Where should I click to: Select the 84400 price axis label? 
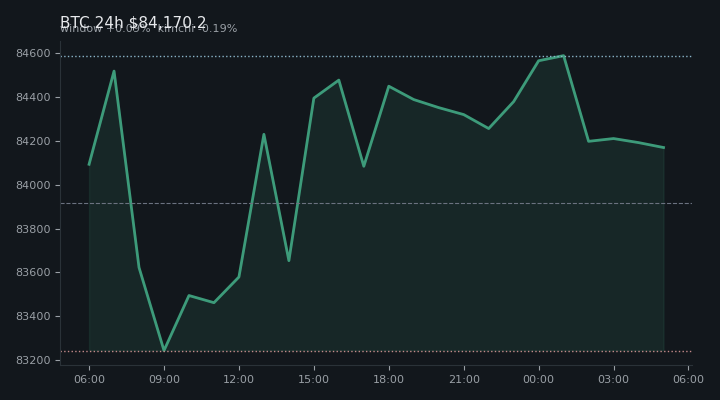coord(33,97)
